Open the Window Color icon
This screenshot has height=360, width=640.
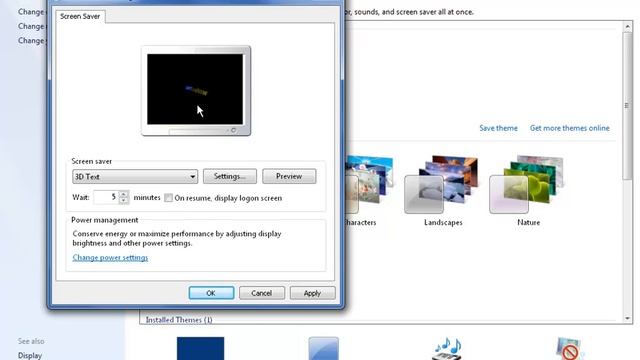[324, 348]
